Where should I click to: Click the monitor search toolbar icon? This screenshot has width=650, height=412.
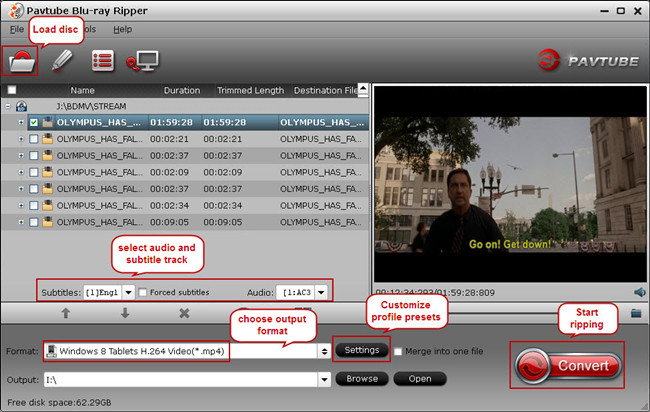[x=142, y=61]
